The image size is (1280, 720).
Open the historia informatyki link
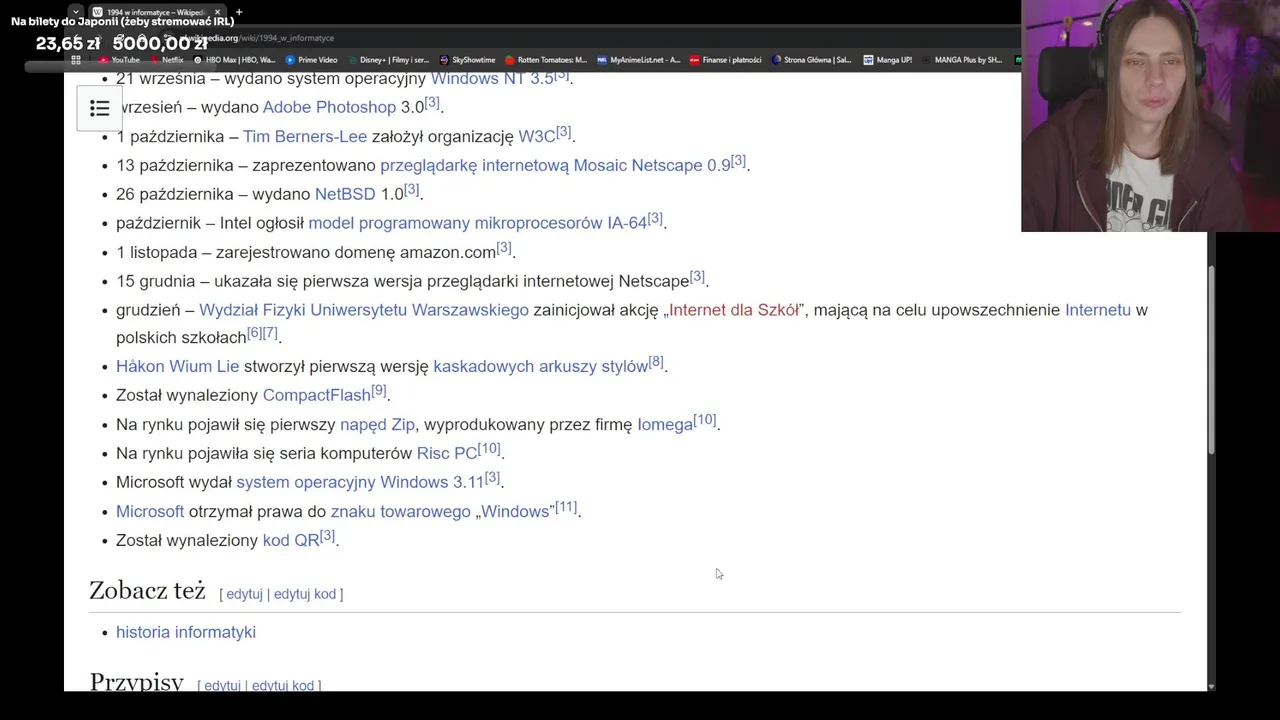186,632
